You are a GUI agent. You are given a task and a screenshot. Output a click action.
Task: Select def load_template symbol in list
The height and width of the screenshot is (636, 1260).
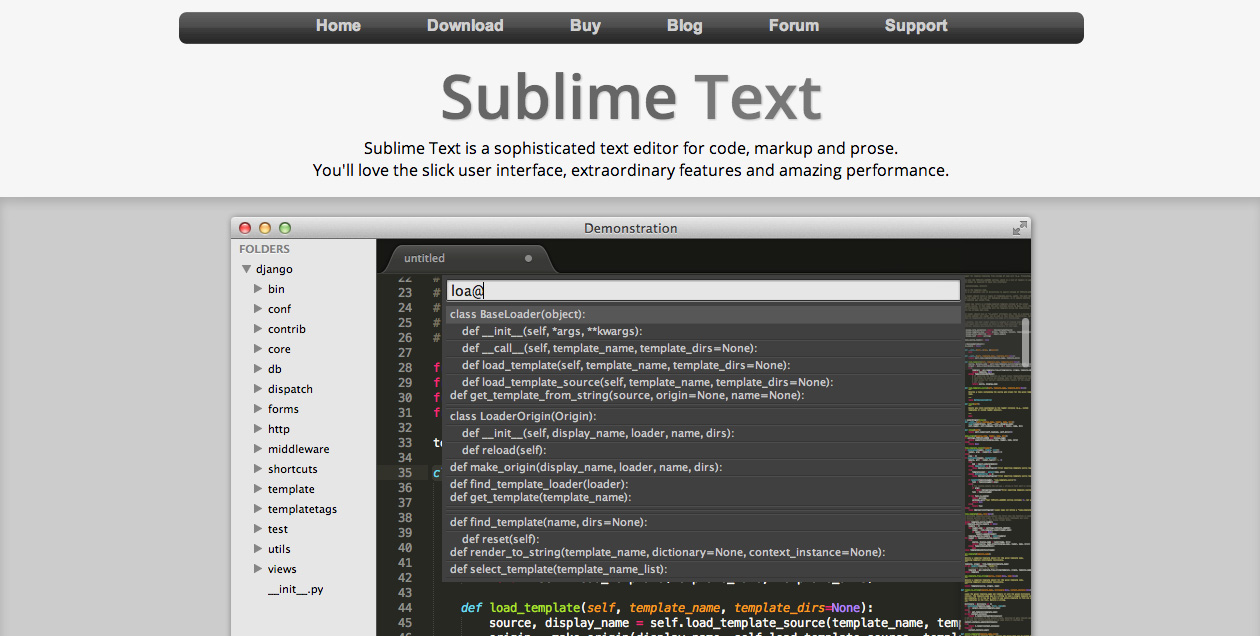pyautogui.click(x=702, y=365)
